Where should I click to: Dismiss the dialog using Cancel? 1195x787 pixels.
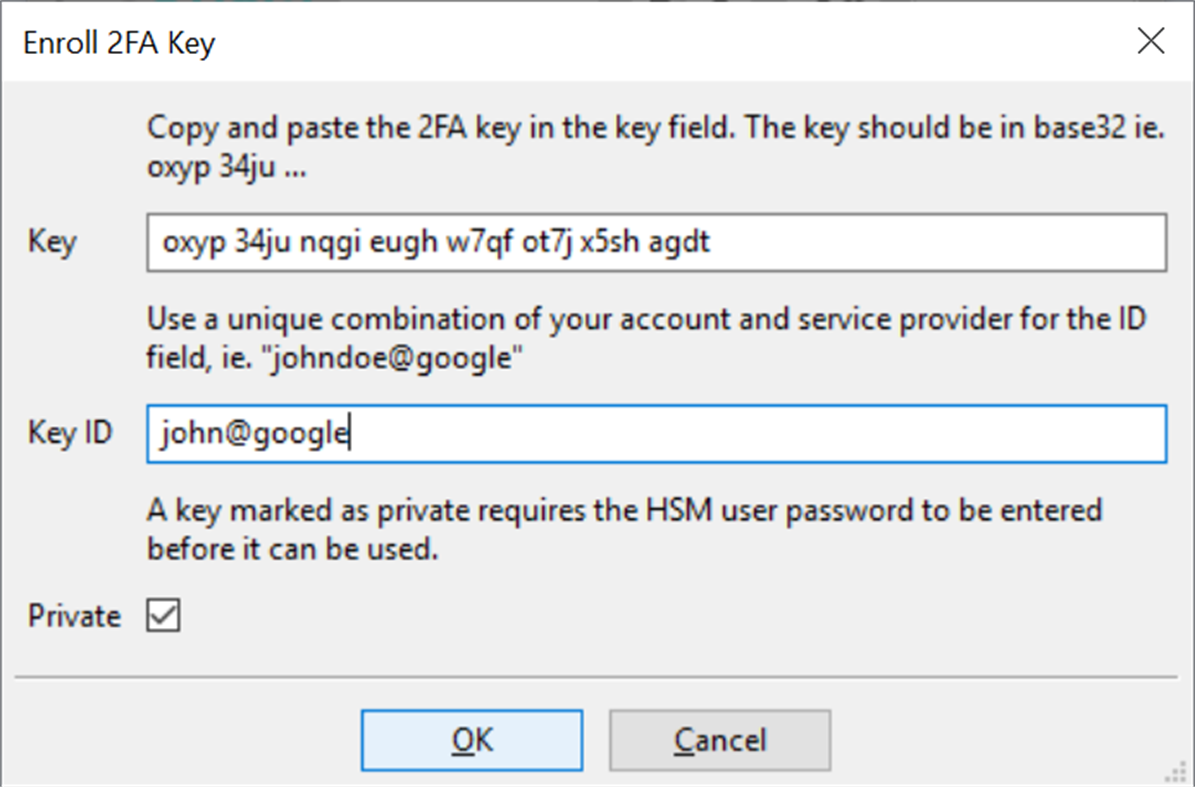[719, 740]
